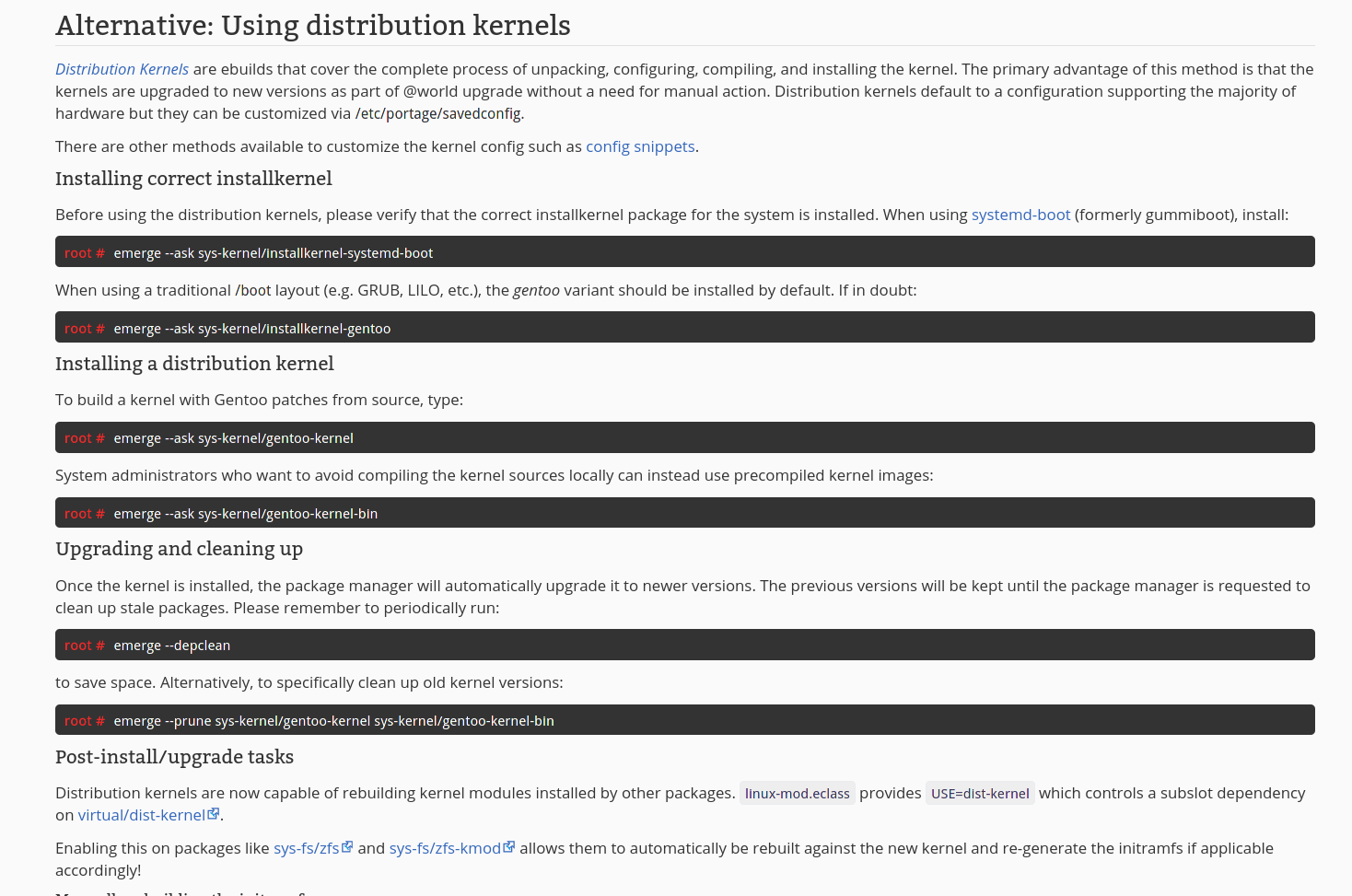
Task: Click external link icon after sys-fs/zfs-kmod
Action: [509, 847]
